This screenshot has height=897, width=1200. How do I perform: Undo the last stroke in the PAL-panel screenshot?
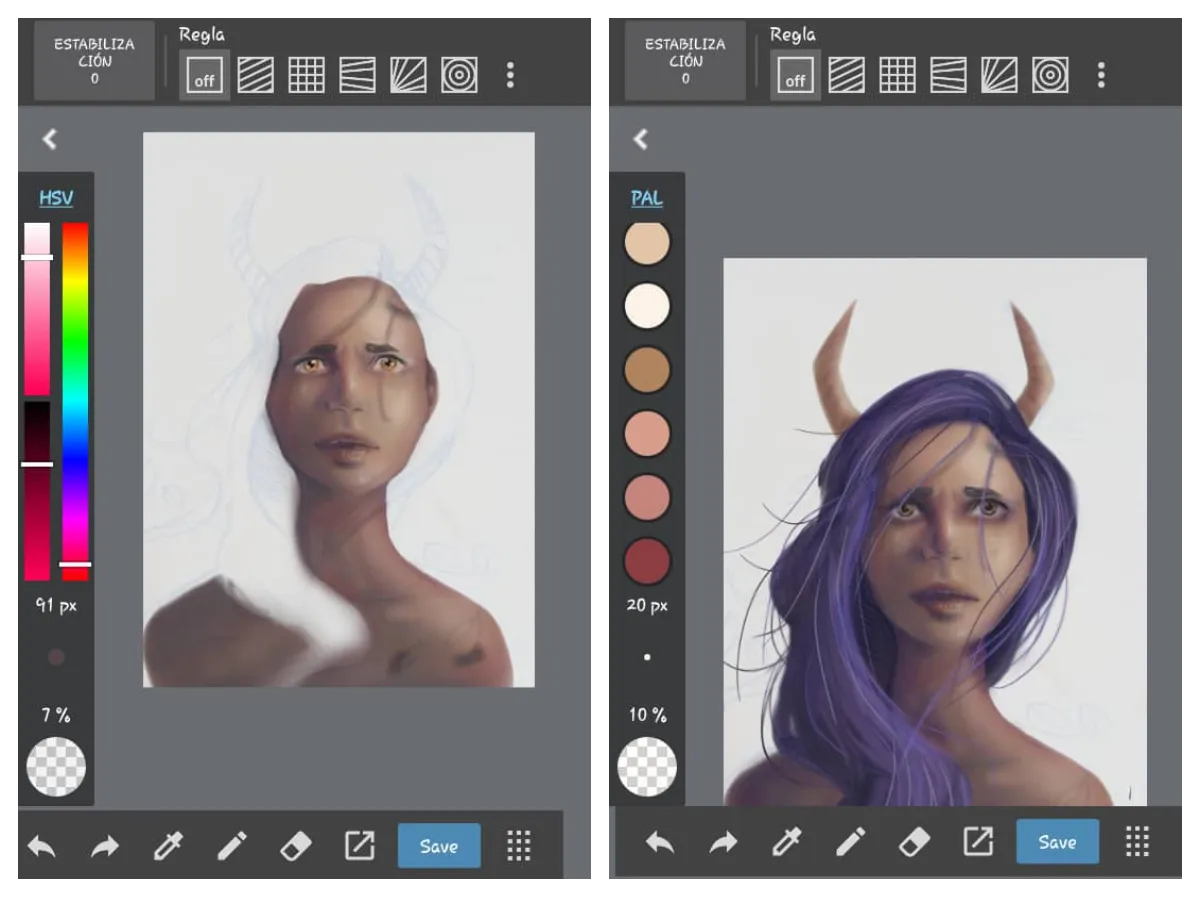[660, 843]
